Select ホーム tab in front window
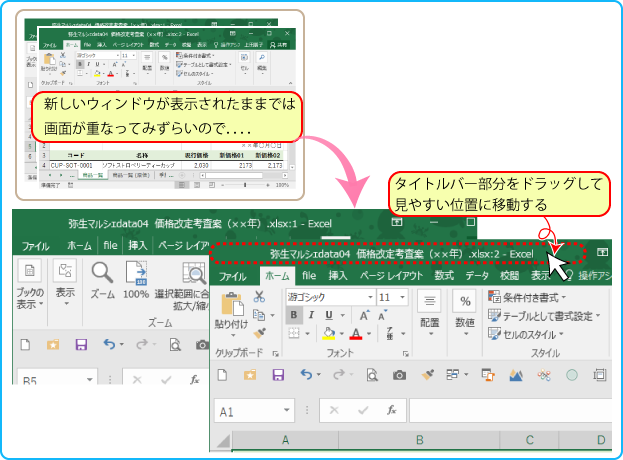Screen dimensions: 623x460 (x=277, y=276)
